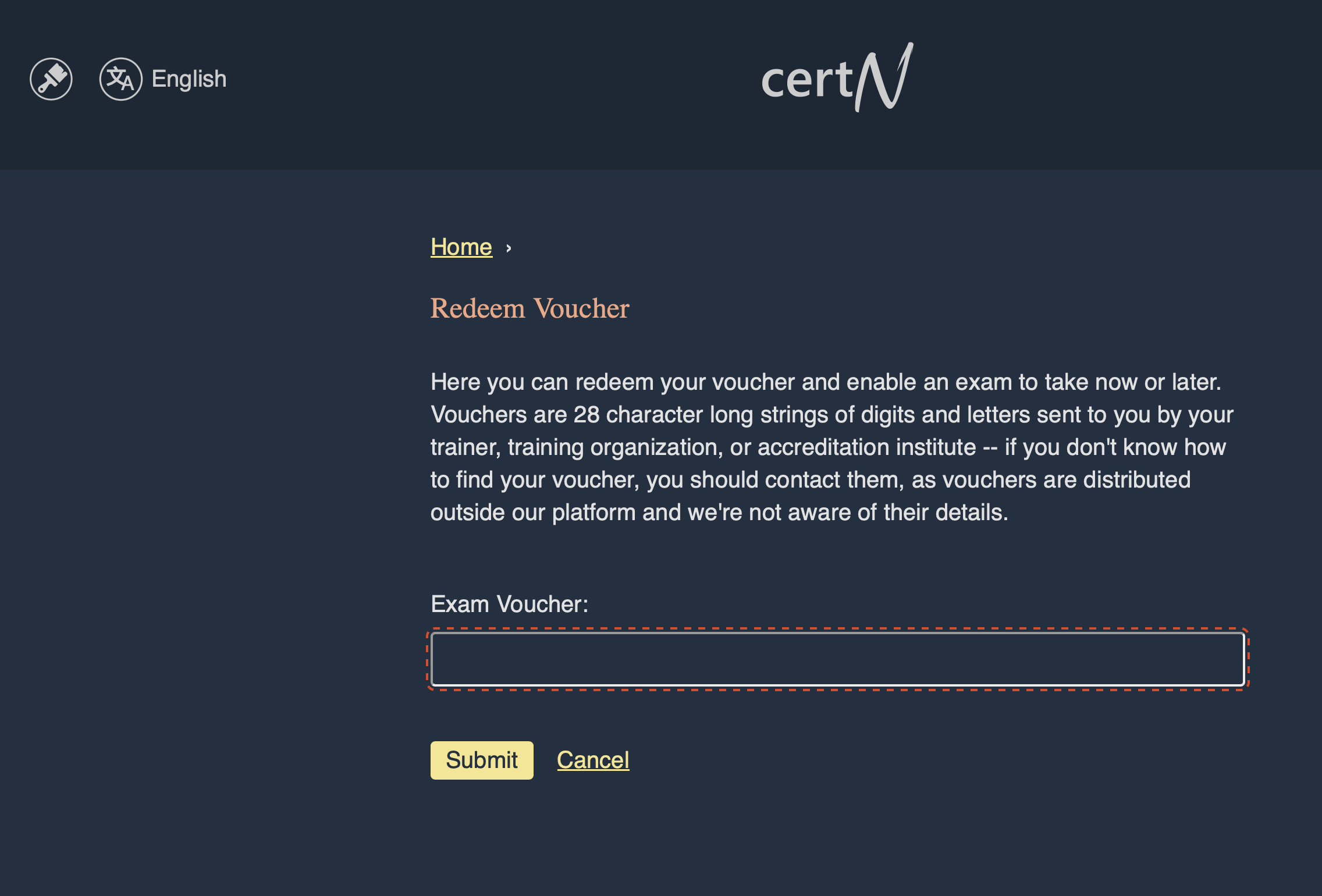Go to the Home breadcrumb link

pyautogui.click(x=461, y=247)
